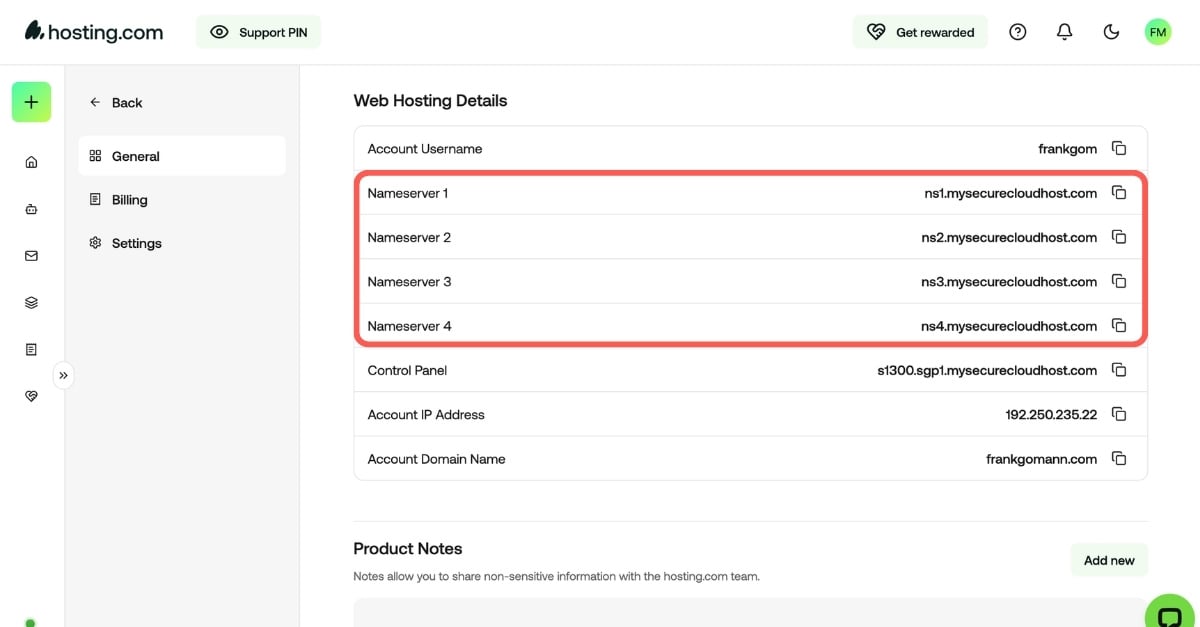Copy the Account Username frankgom
The image size is (1200, 627).
coord(1119,149)
